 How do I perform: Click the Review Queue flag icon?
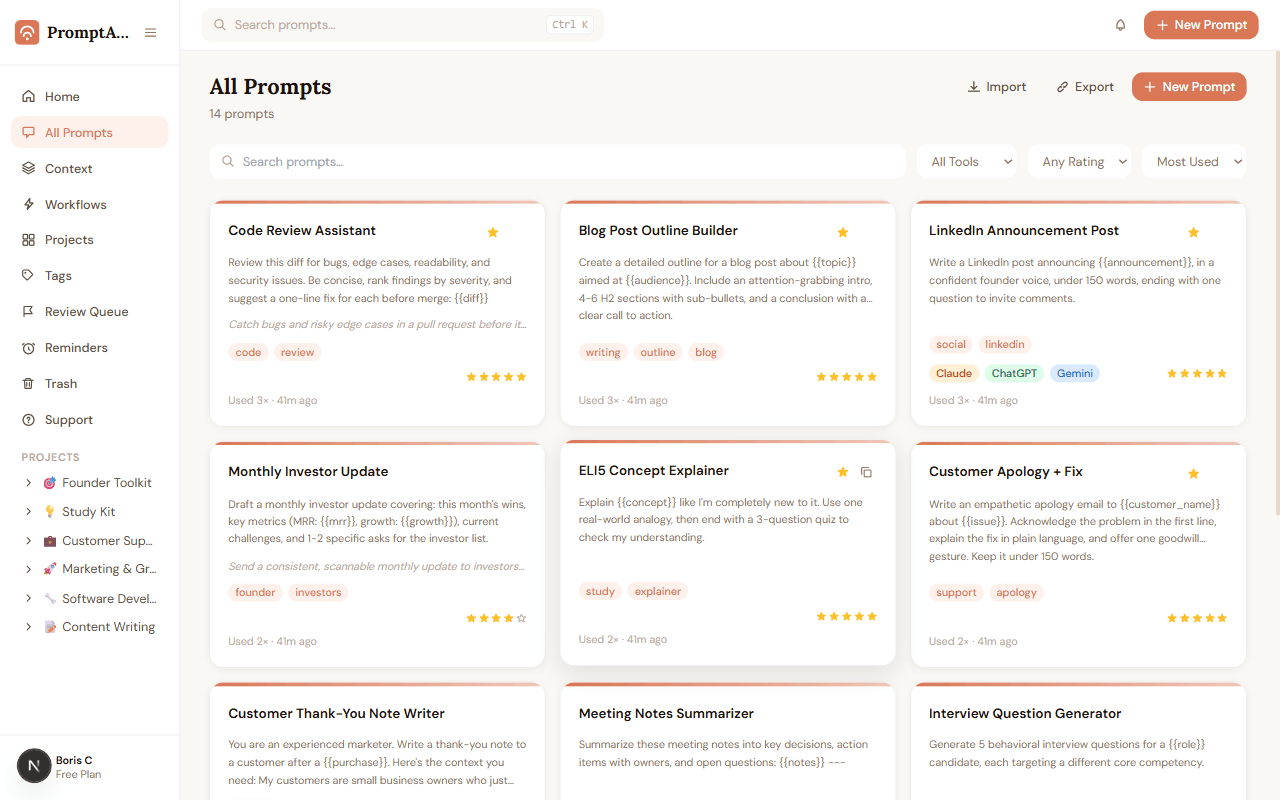[28, 312]
